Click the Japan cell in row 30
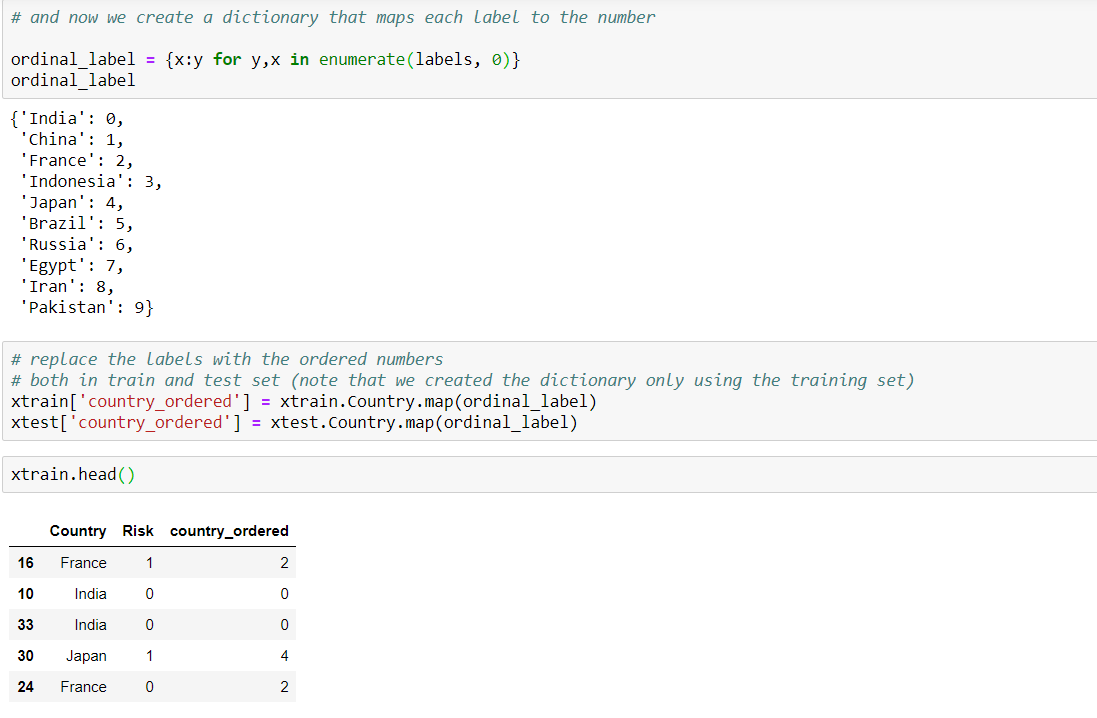Image resolution: width=1097 pixels, height=718 pixels. [x=86, y=655]
